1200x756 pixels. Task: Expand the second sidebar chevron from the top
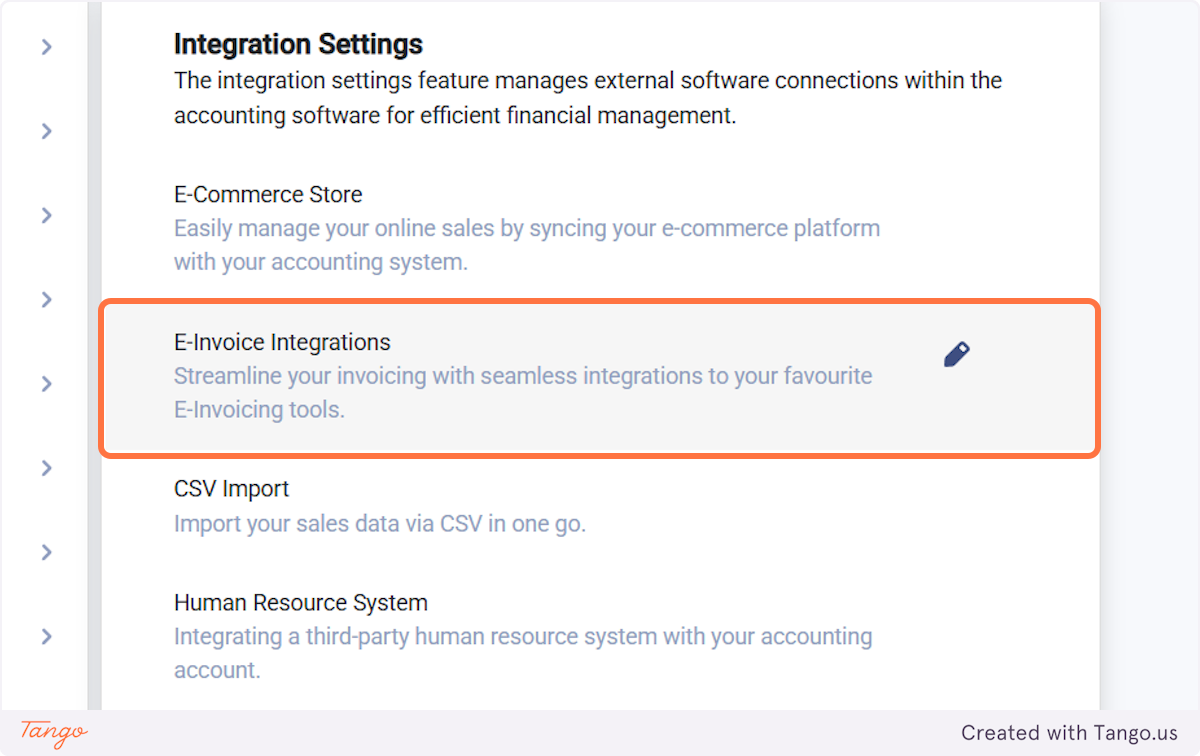(x=46, y=131)
